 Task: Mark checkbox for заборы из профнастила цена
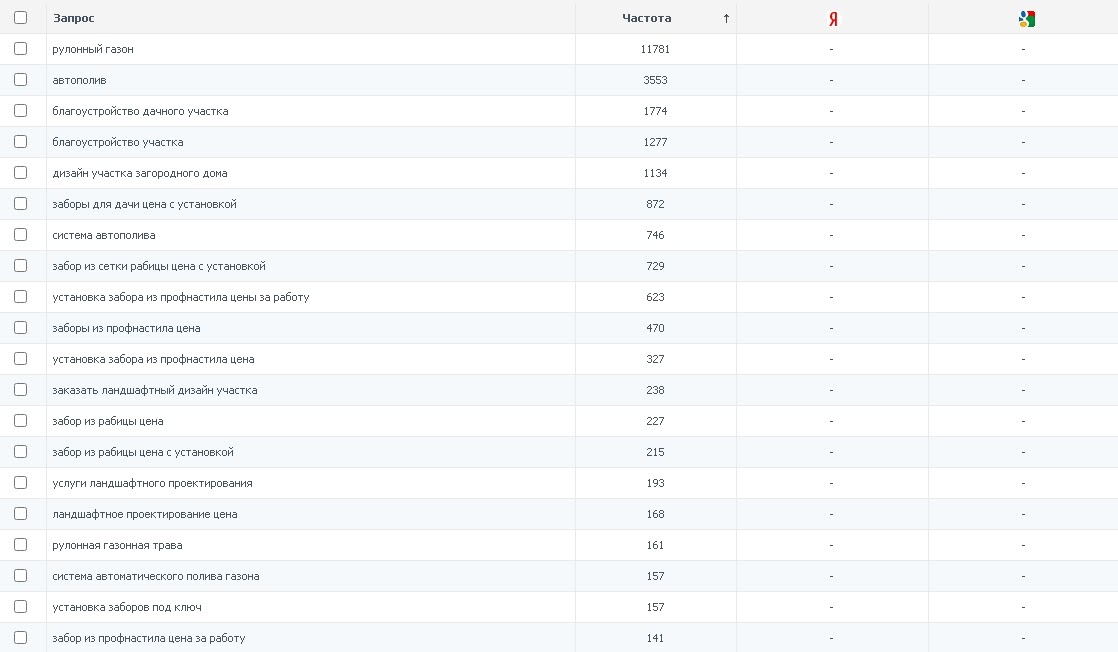tap(21, 327)
